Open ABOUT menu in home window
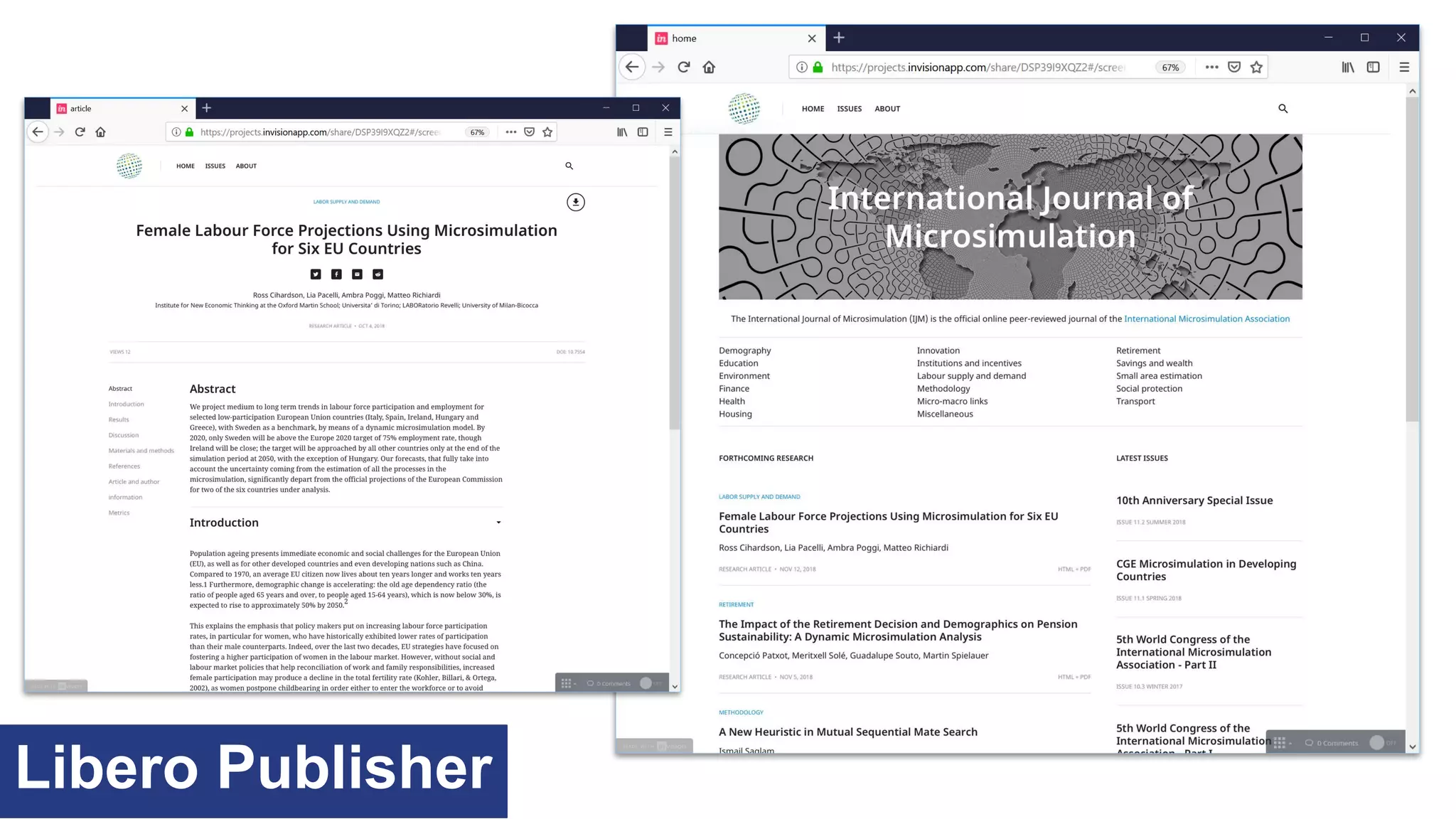The height and width of the screenshot is (819, 1456). pyautogui.click(x=887, y=109)
